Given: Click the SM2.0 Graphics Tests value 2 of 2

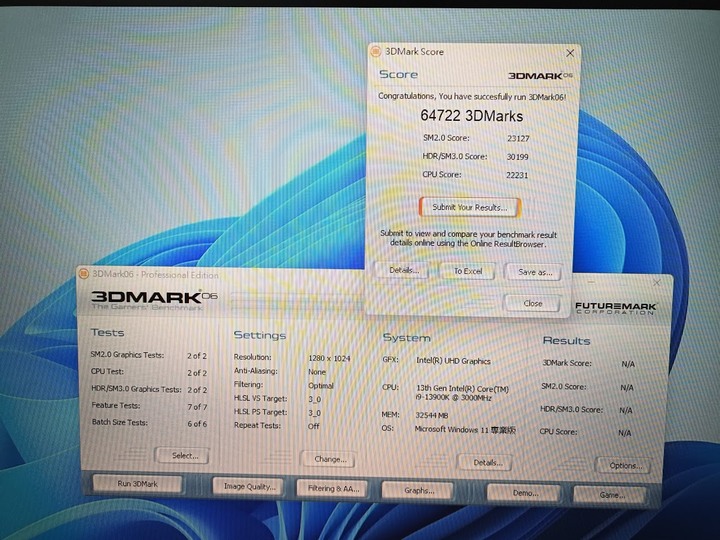Looking at the screenshot, I should pos(197,356).
